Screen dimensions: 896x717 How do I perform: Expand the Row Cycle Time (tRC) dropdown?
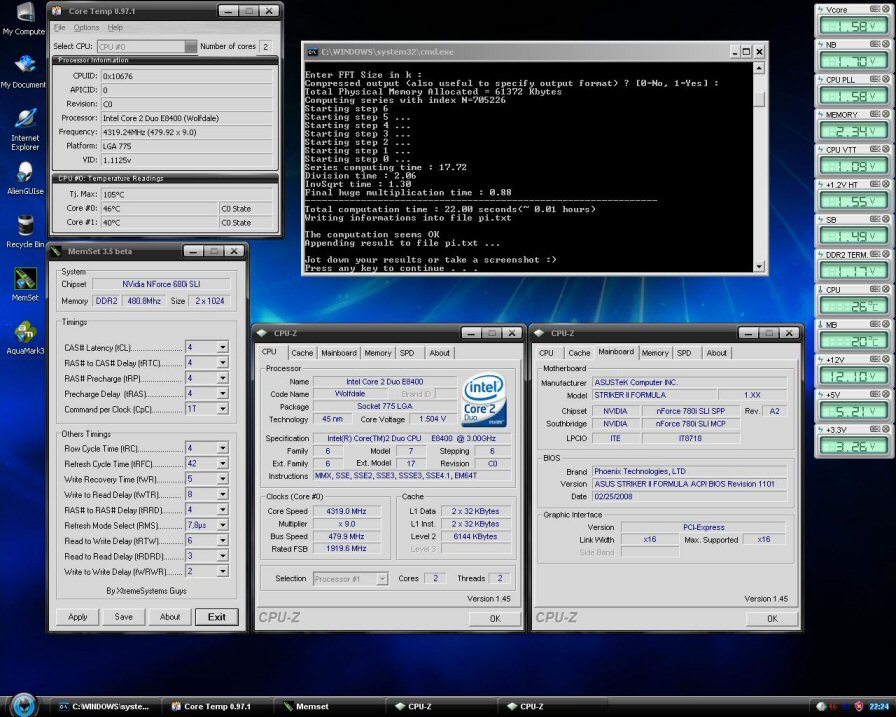coord(222,448)
